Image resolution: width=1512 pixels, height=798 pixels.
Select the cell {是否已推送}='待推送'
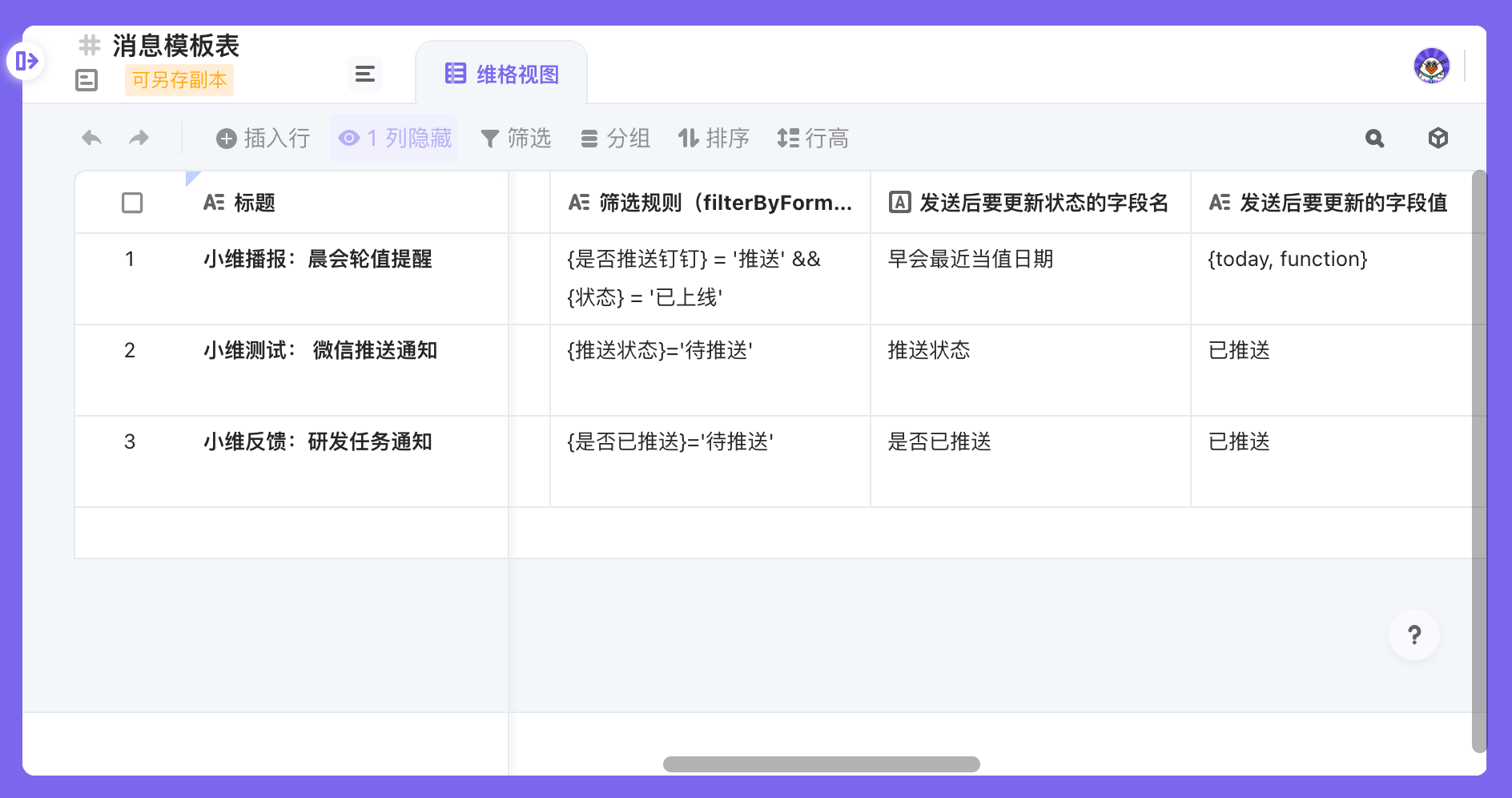point(710,461)
